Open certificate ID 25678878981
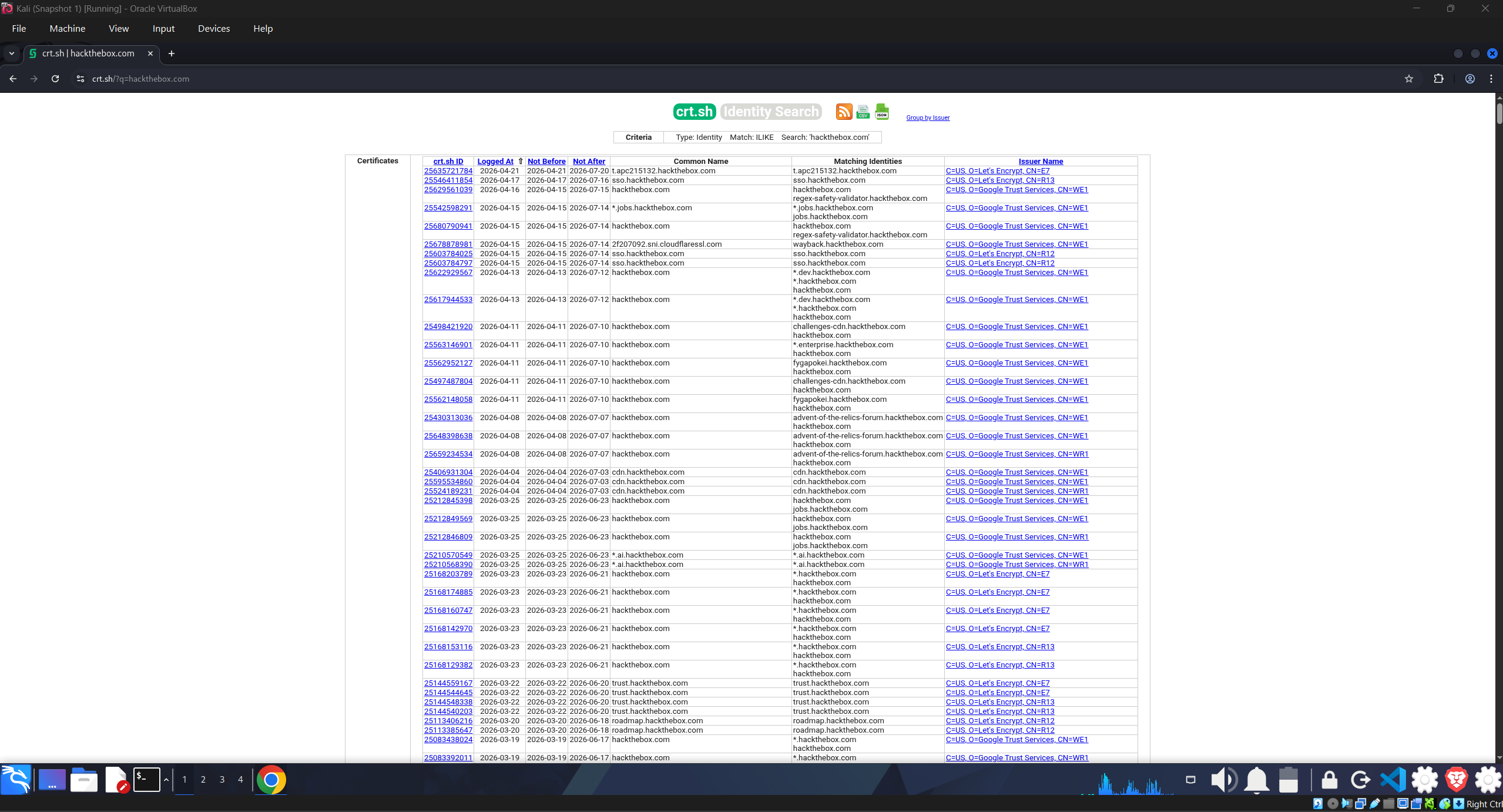 448,244
